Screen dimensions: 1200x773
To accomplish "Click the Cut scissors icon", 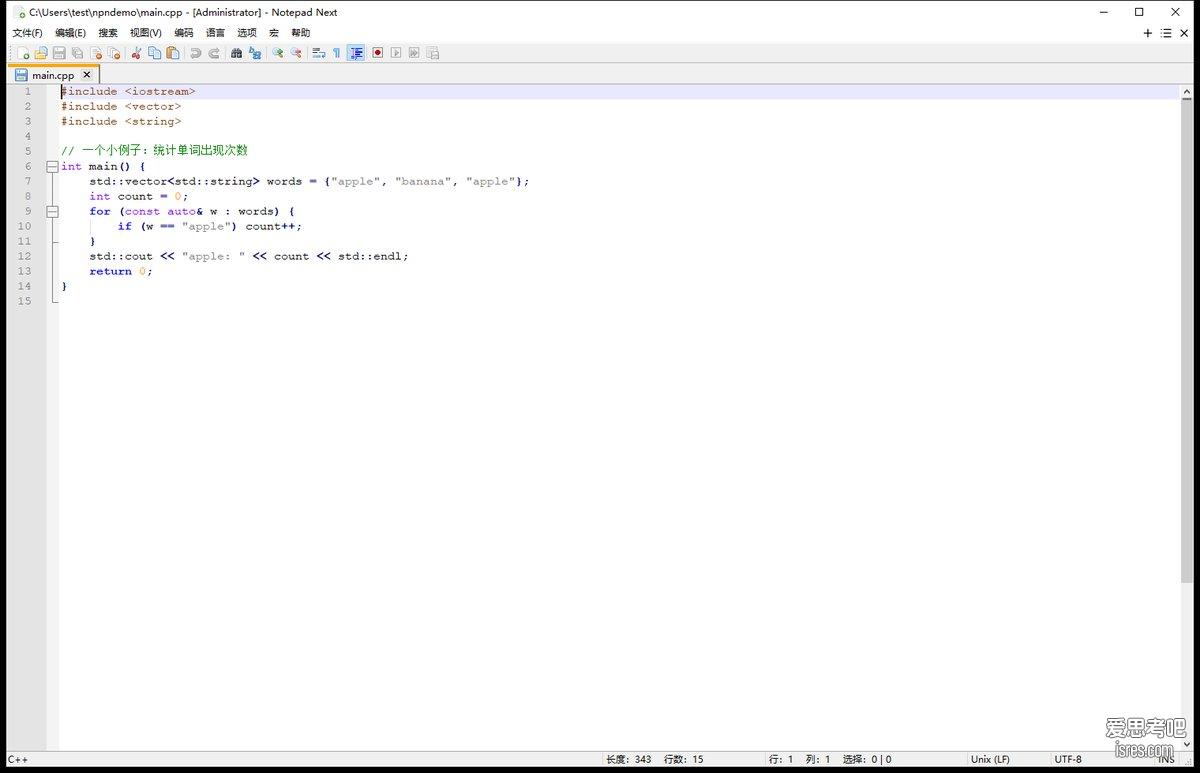I will point(137,53).
